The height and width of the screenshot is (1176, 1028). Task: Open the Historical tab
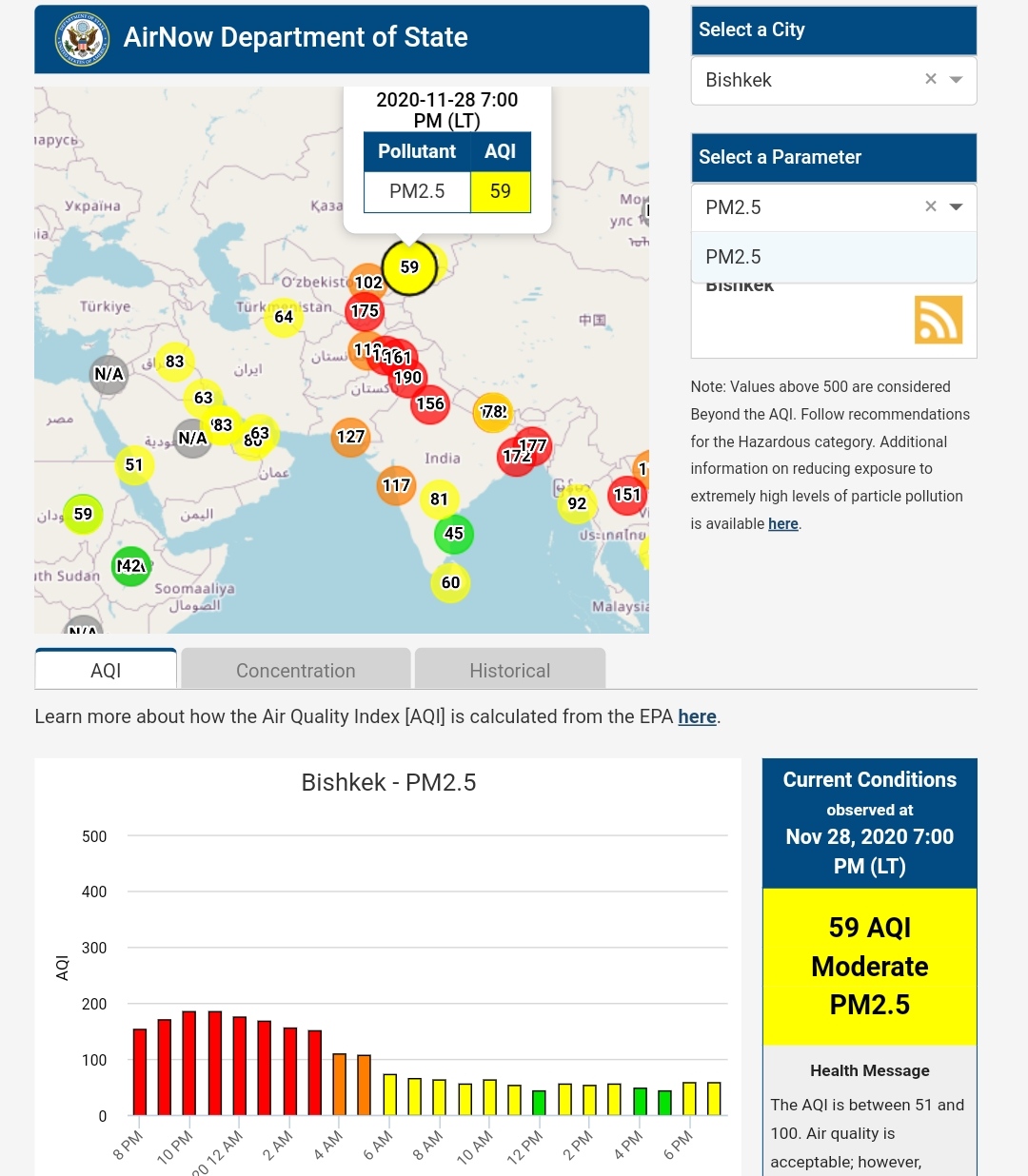[x=509, y=670]
